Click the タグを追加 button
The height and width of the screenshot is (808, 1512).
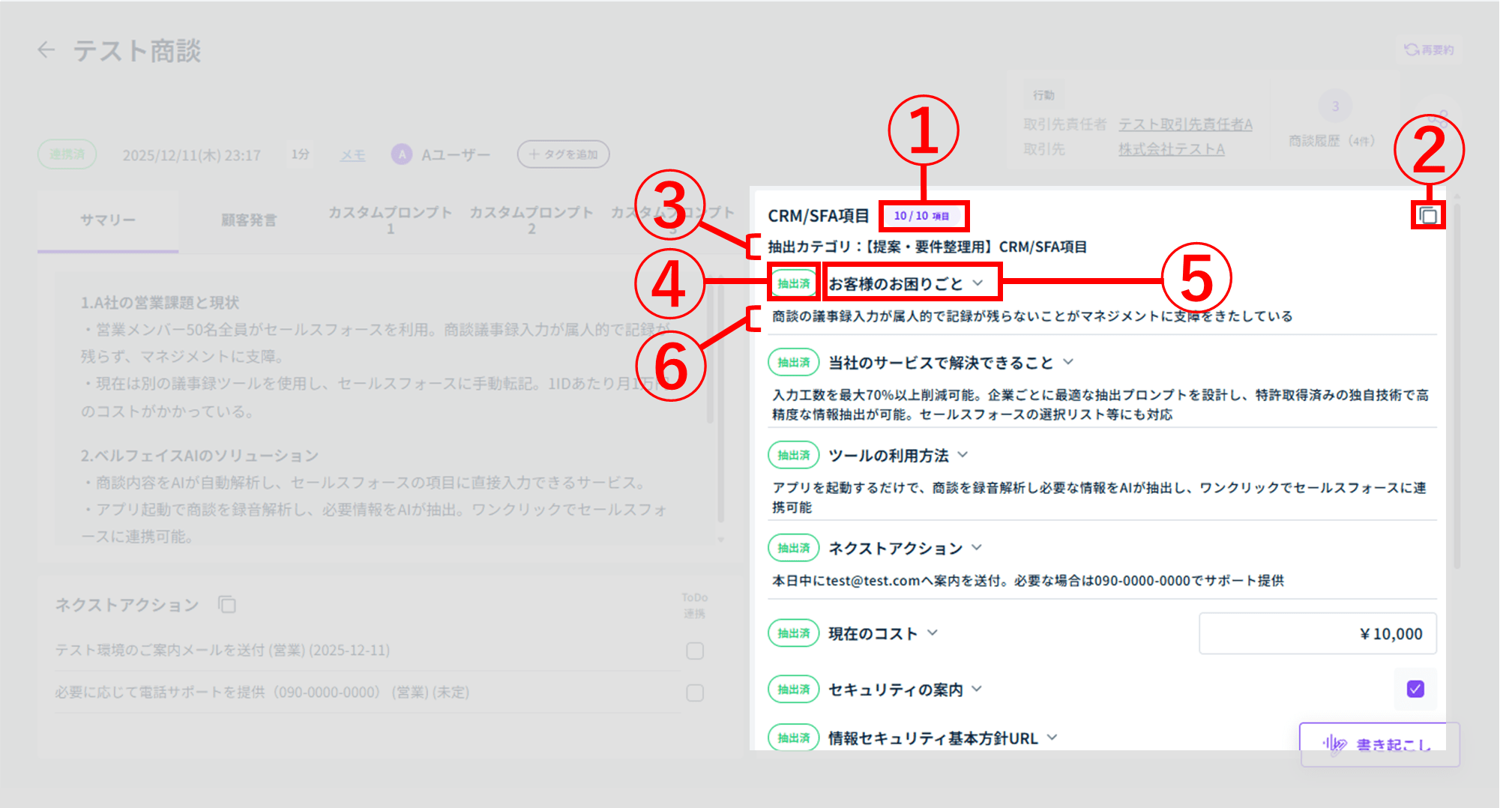pyautogui.click(x=563, y=154)
